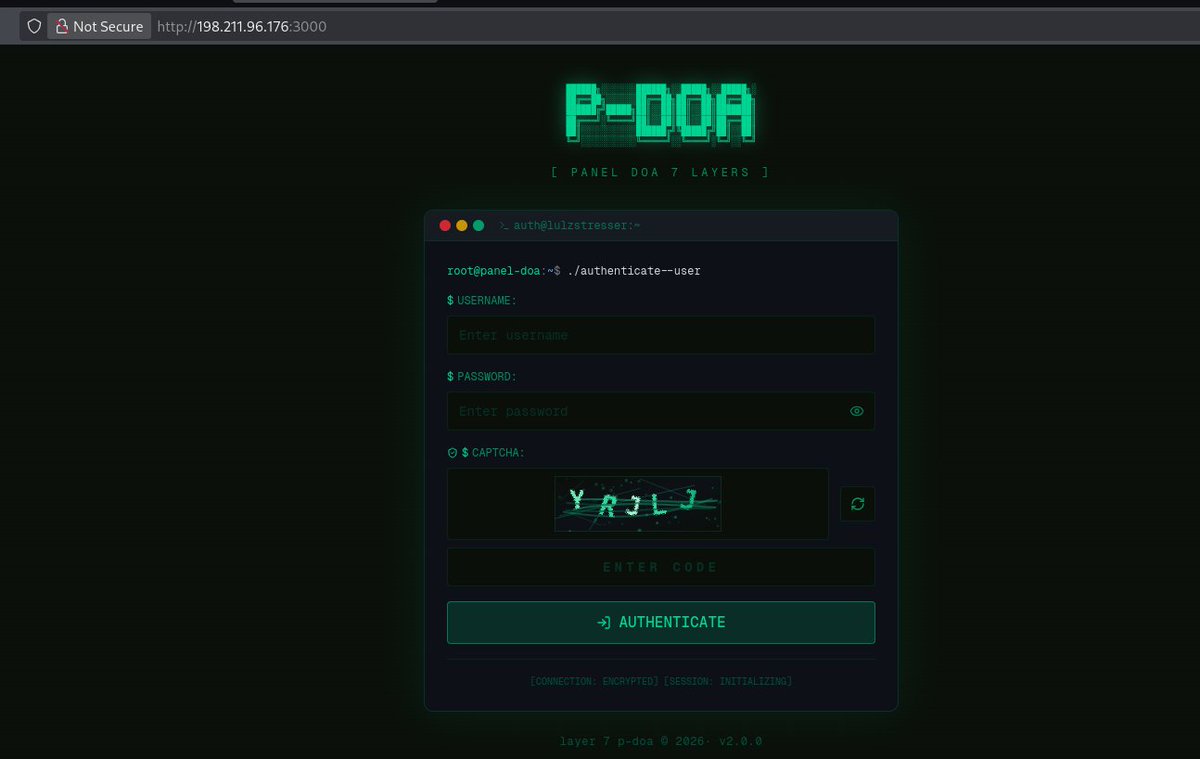Click the yellow terminal window dot
Screen dimensions: 1200x759
[461, 226]
